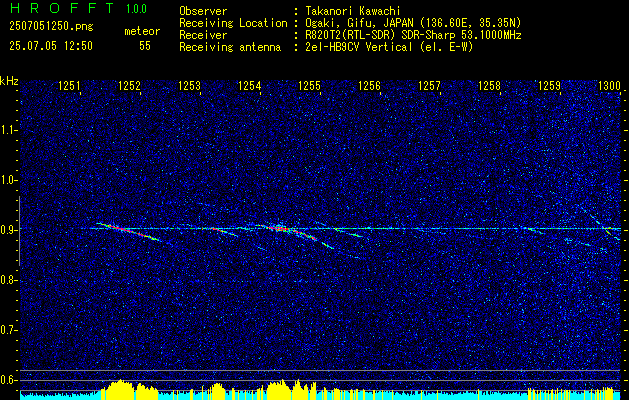Image resolution: width=629 pixels, height=400 pixels.
Task: Click the 1254 time marker
Action: (x=250, y=85)
